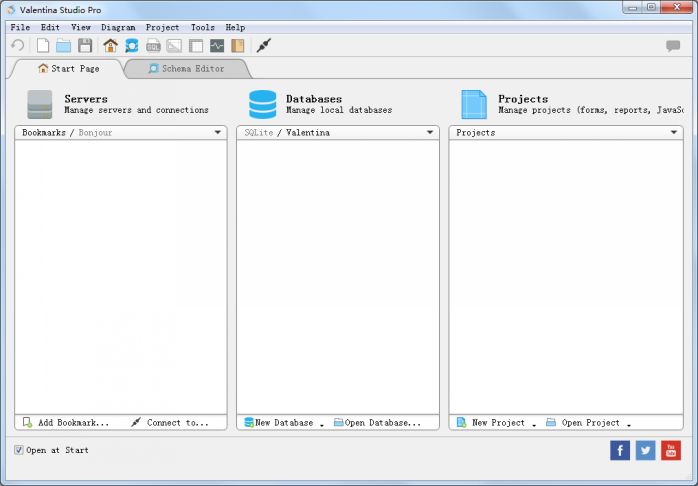Open the Project menu
The image size is (698, 486).
(162, 27)
